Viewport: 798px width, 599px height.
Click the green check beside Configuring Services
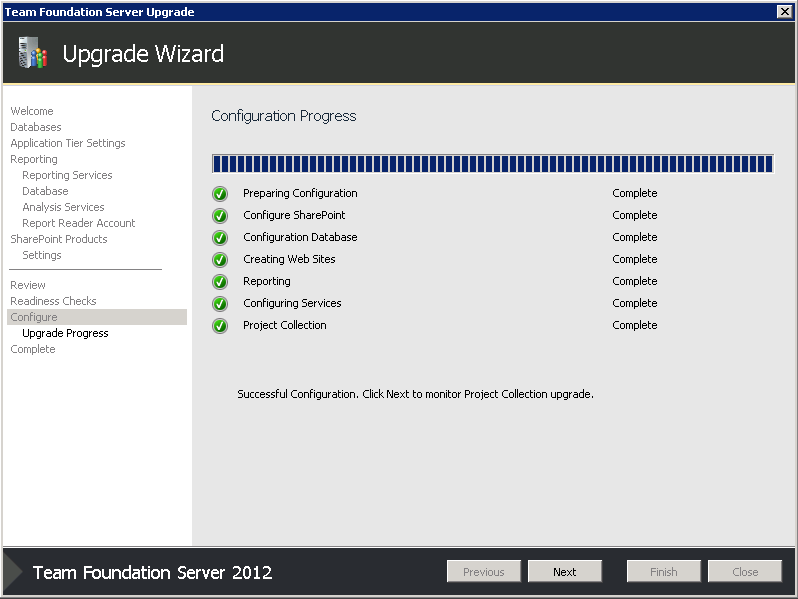point(220,303)
